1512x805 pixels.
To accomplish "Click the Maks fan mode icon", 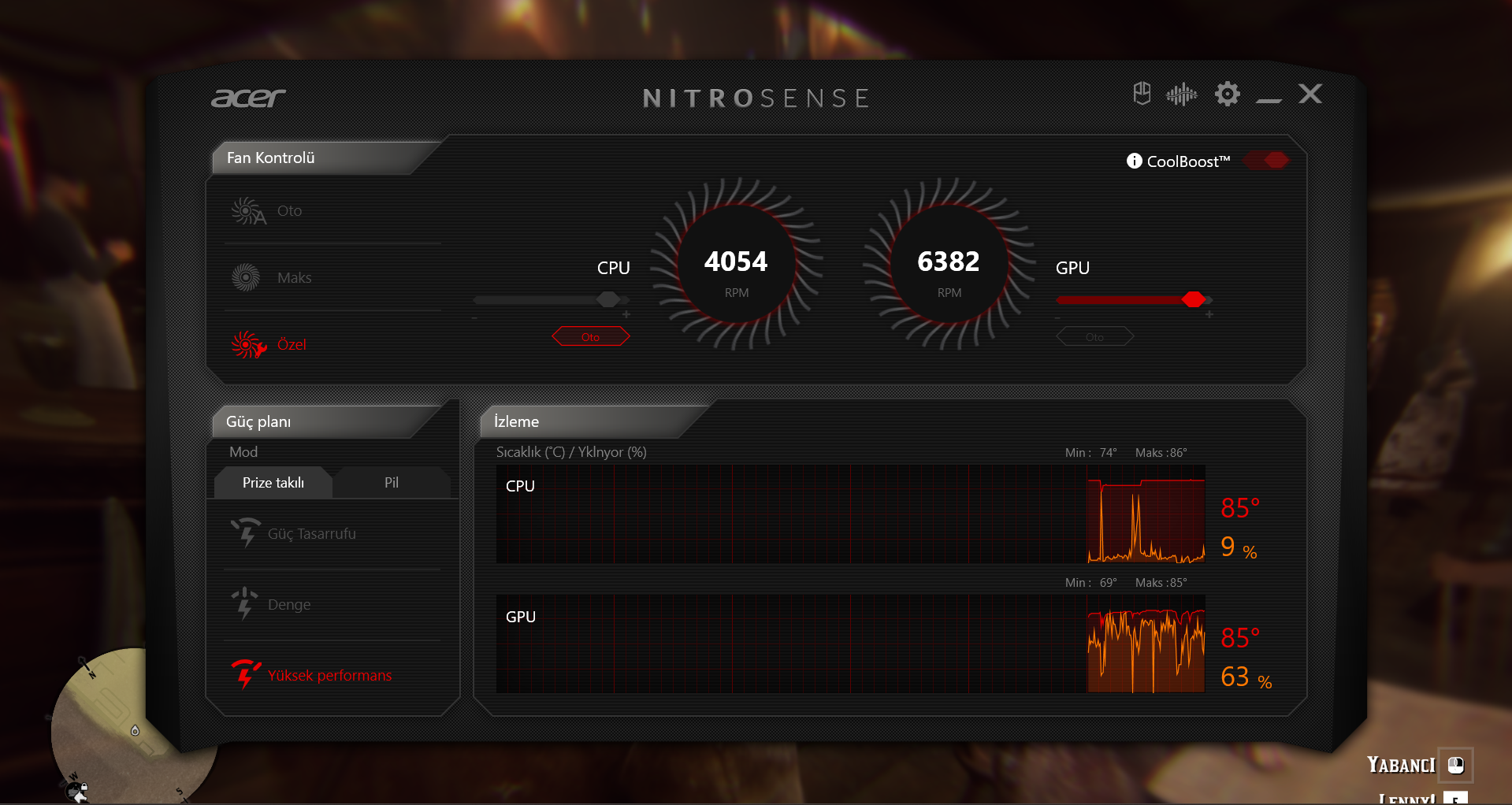I will (246, 277).
